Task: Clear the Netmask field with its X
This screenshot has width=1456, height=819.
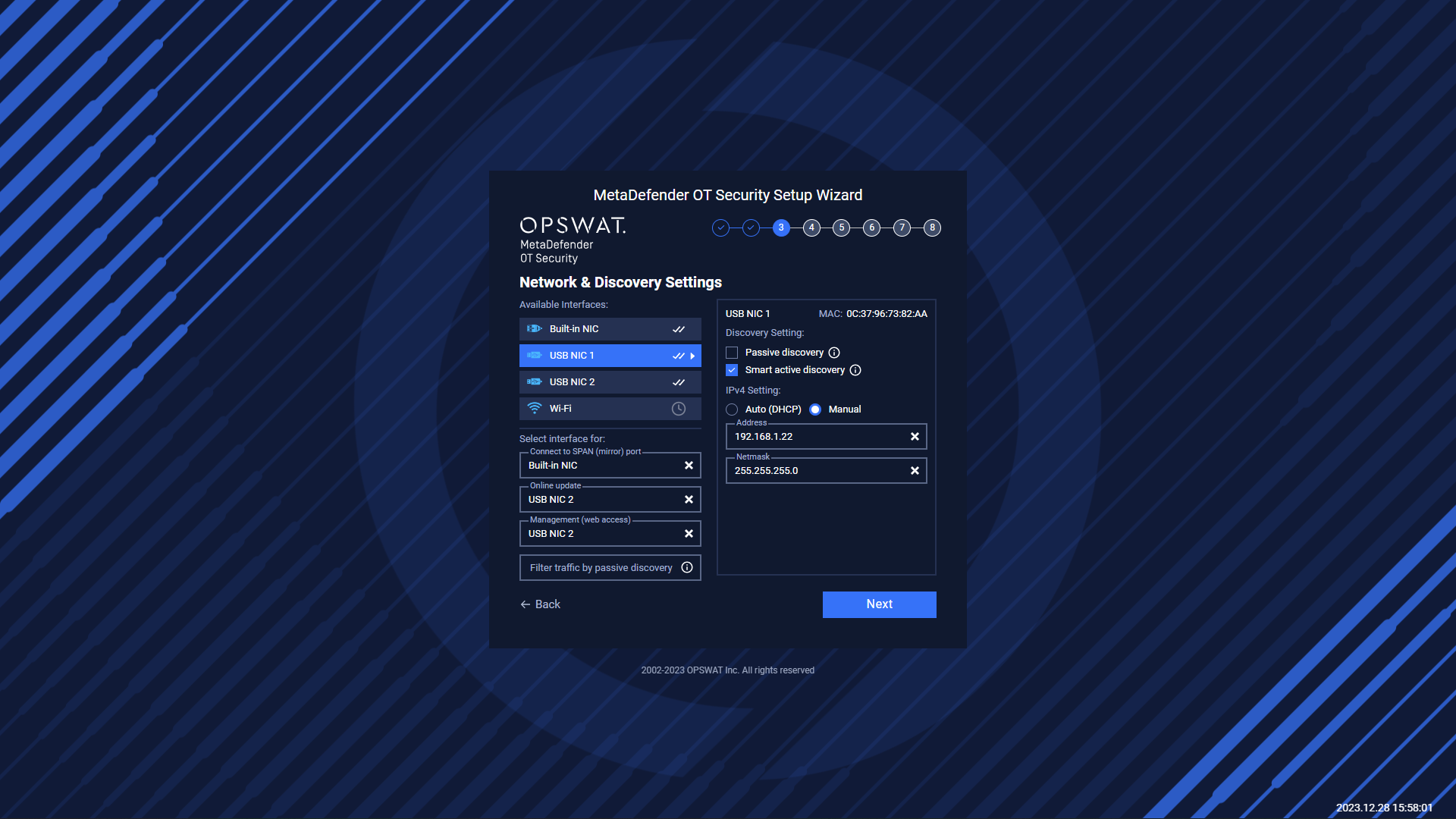Action: coord(915,471)
